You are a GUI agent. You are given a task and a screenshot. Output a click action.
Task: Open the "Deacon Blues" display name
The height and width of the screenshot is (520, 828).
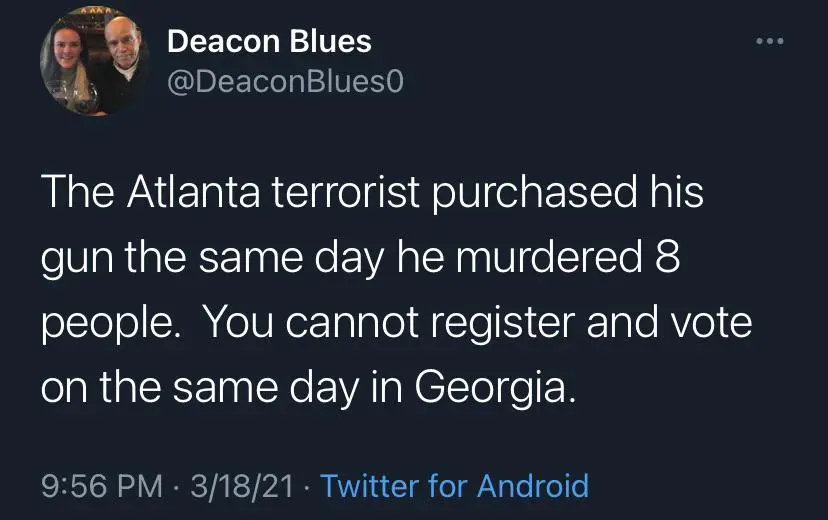269,41
